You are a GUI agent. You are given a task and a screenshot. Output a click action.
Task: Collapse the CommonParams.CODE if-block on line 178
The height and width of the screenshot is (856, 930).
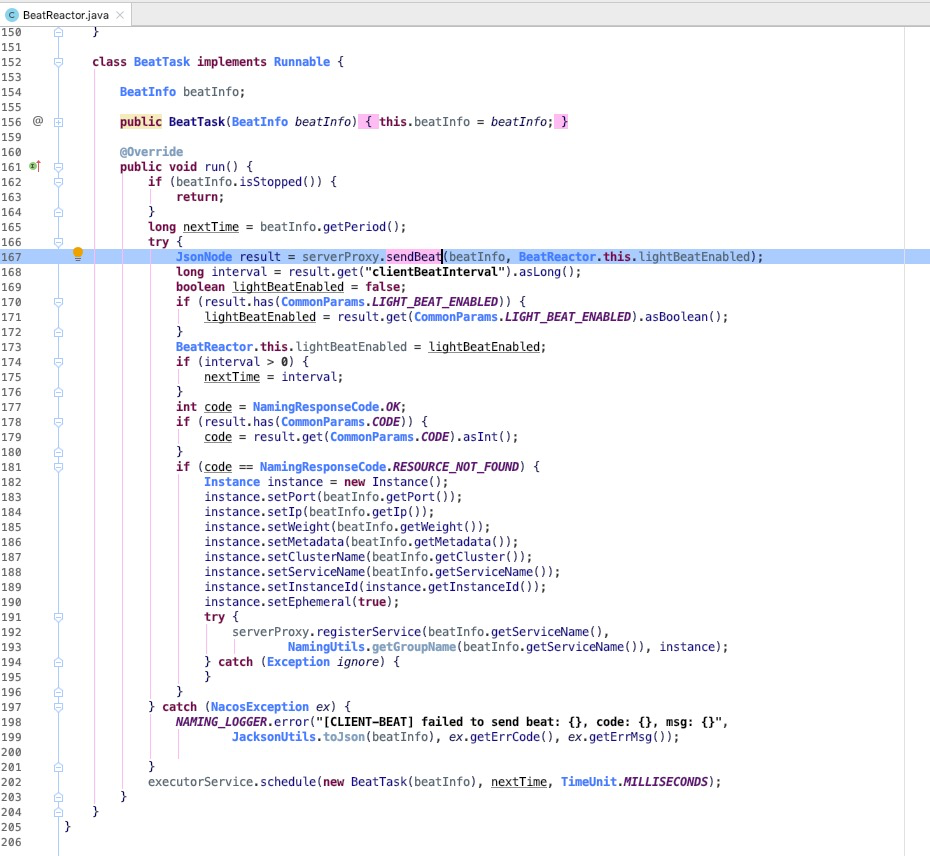58,422
